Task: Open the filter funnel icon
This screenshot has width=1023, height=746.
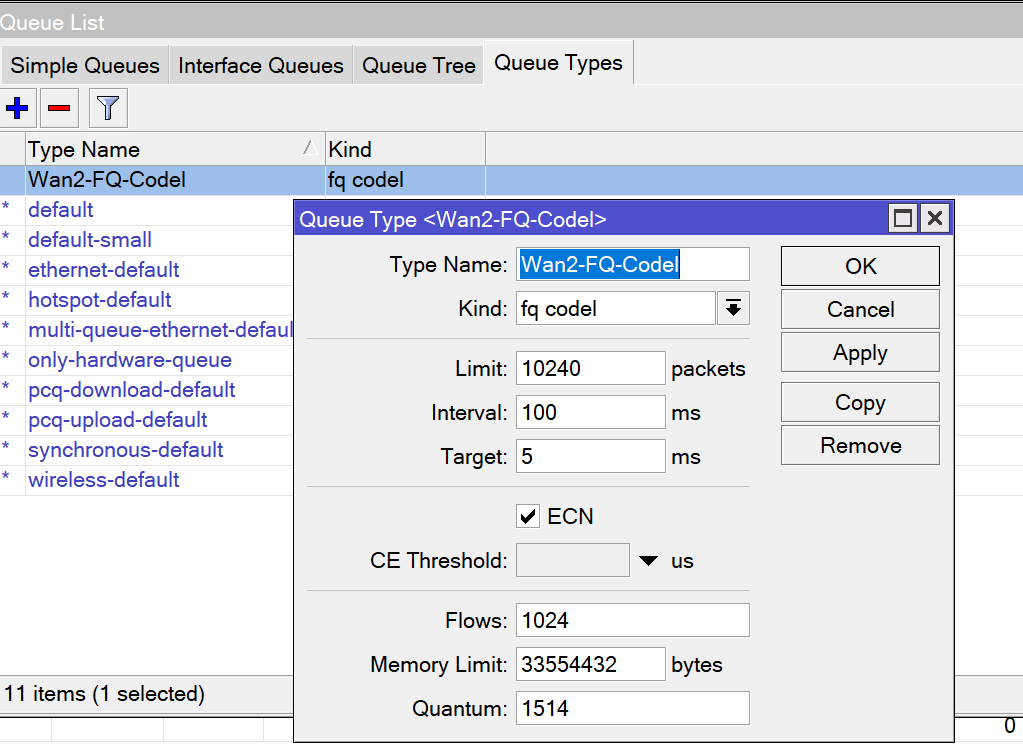Action: click(x=108, y=107)
